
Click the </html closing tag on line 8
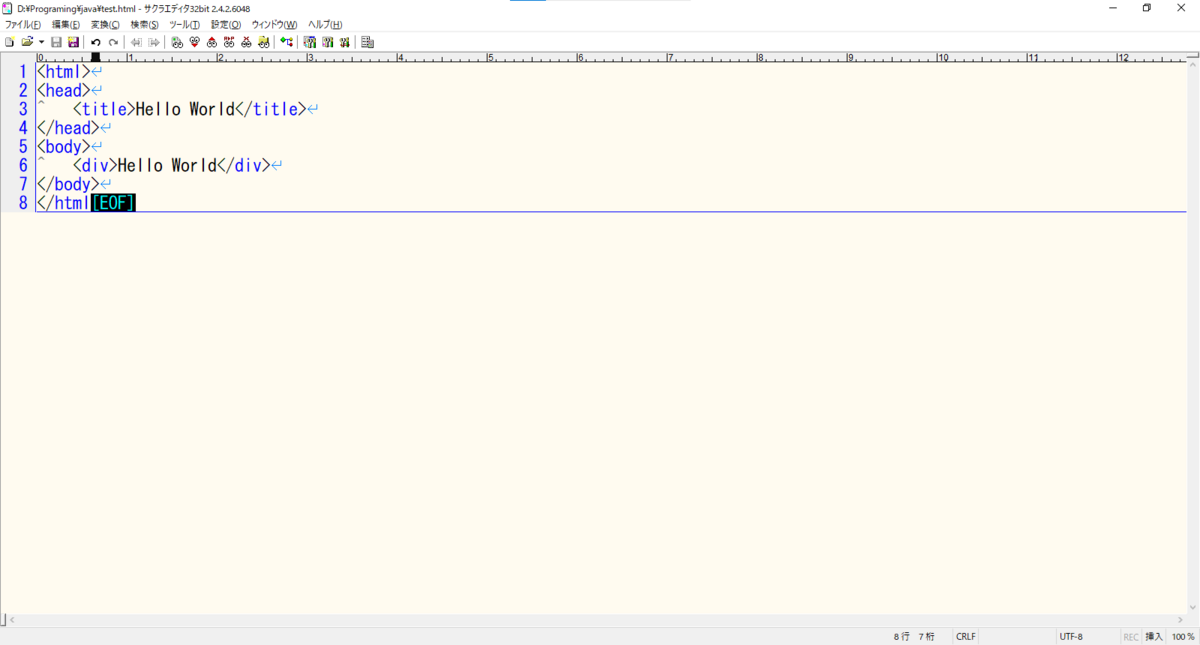point(63,203)
